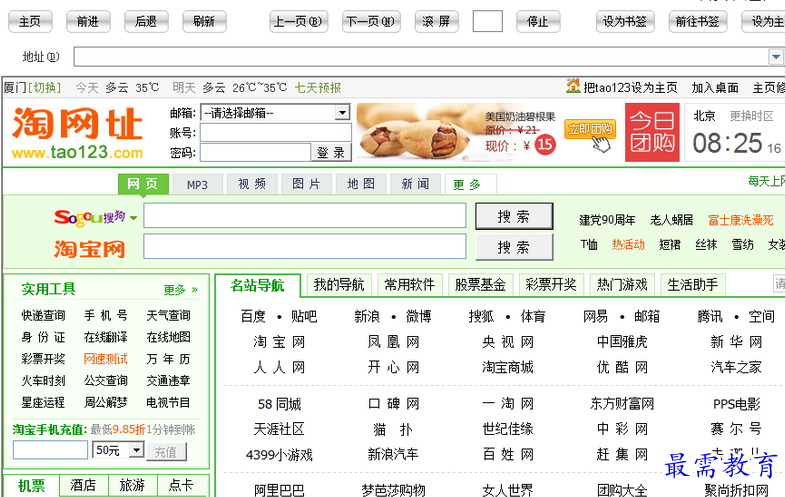786x497 pixels.
Task: Open the 火车时刻 tool link
Action: pos(43,381)
